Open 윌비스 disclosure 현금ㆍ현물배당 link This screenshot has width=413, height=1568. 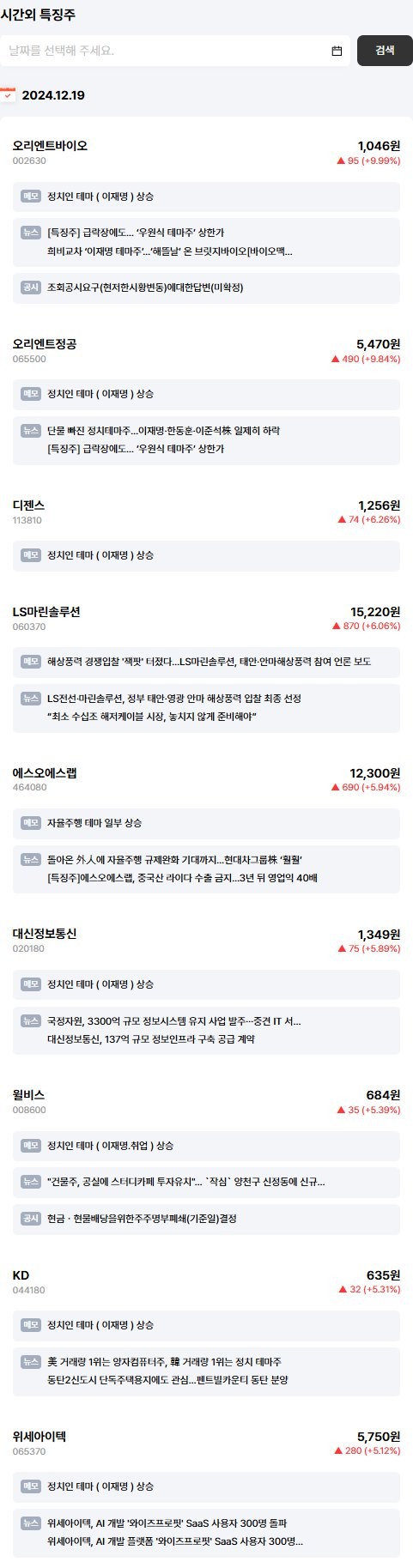(142, 1218)
